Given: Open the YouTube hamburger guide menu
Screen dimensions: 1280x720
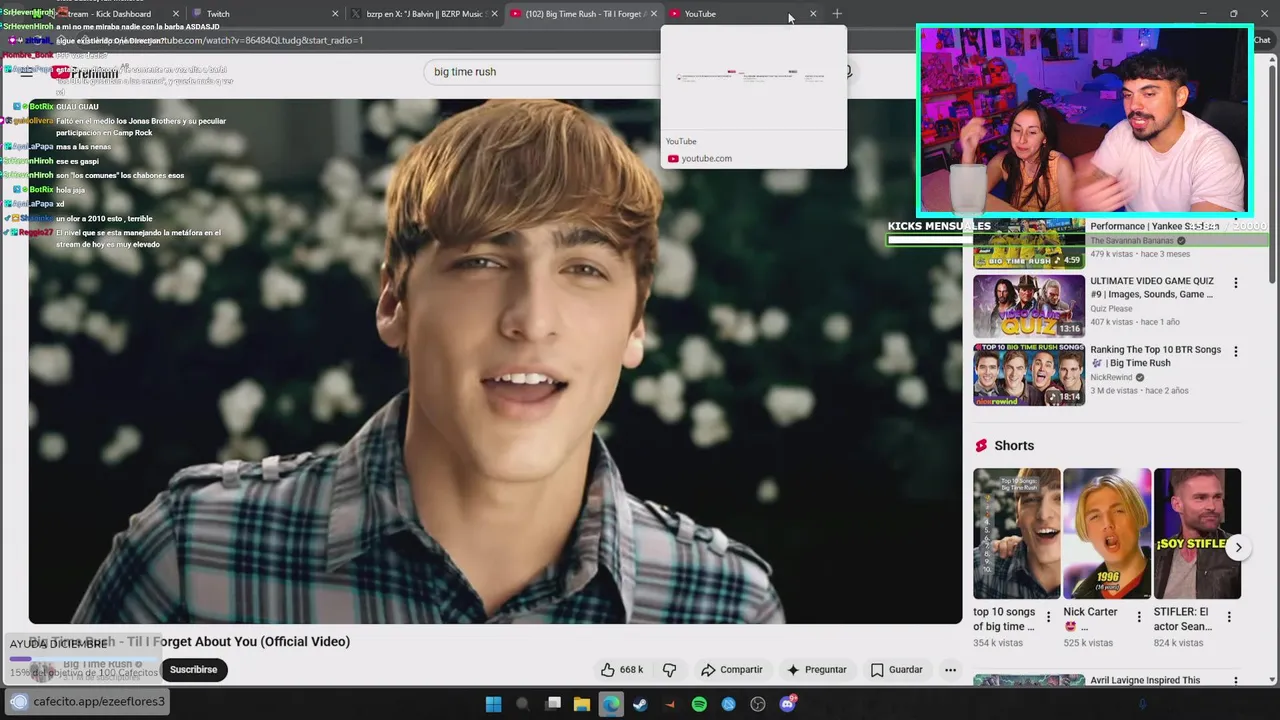Looking at the screenshot, I should [x=27, y=72].
